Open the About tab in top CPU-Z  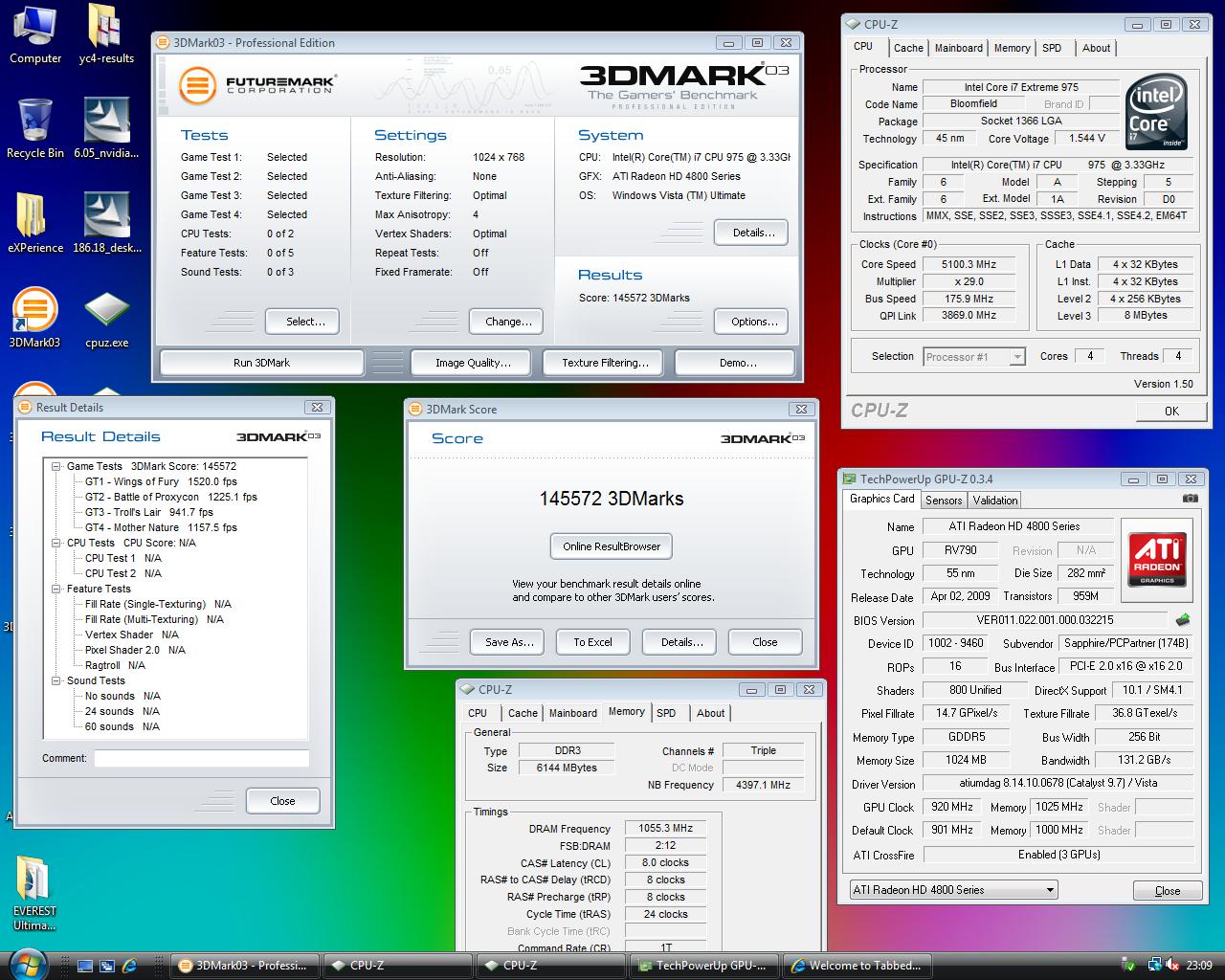[1096, 48]
